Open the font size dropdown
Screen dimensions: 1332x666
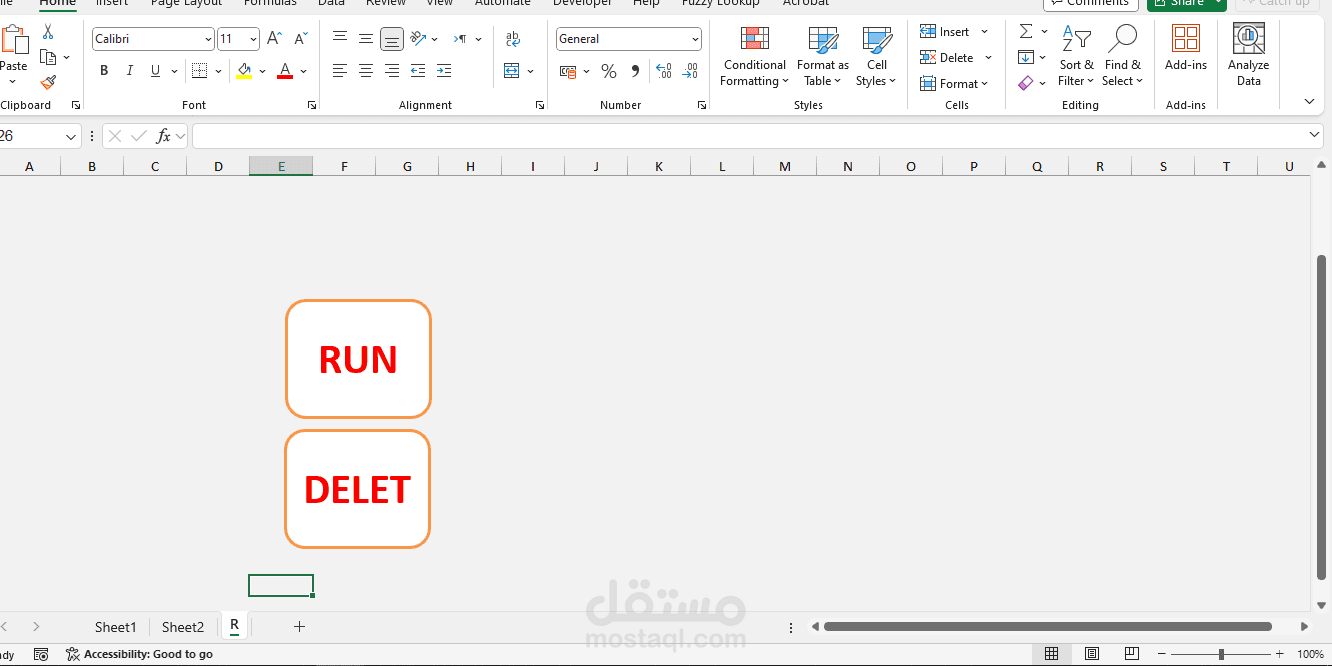click(x=252, y=39)
